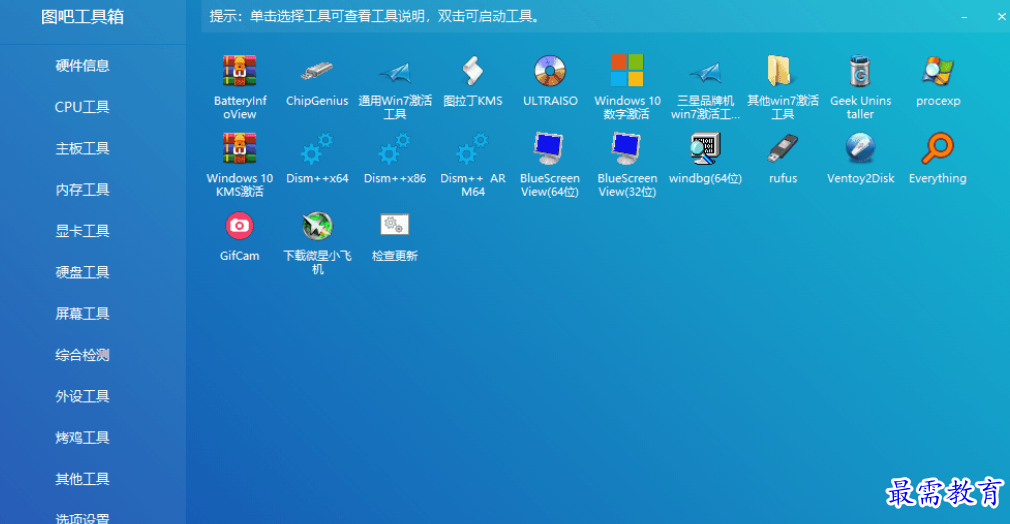
Task: Open the 其他工具 category
Action: point(82,479)
